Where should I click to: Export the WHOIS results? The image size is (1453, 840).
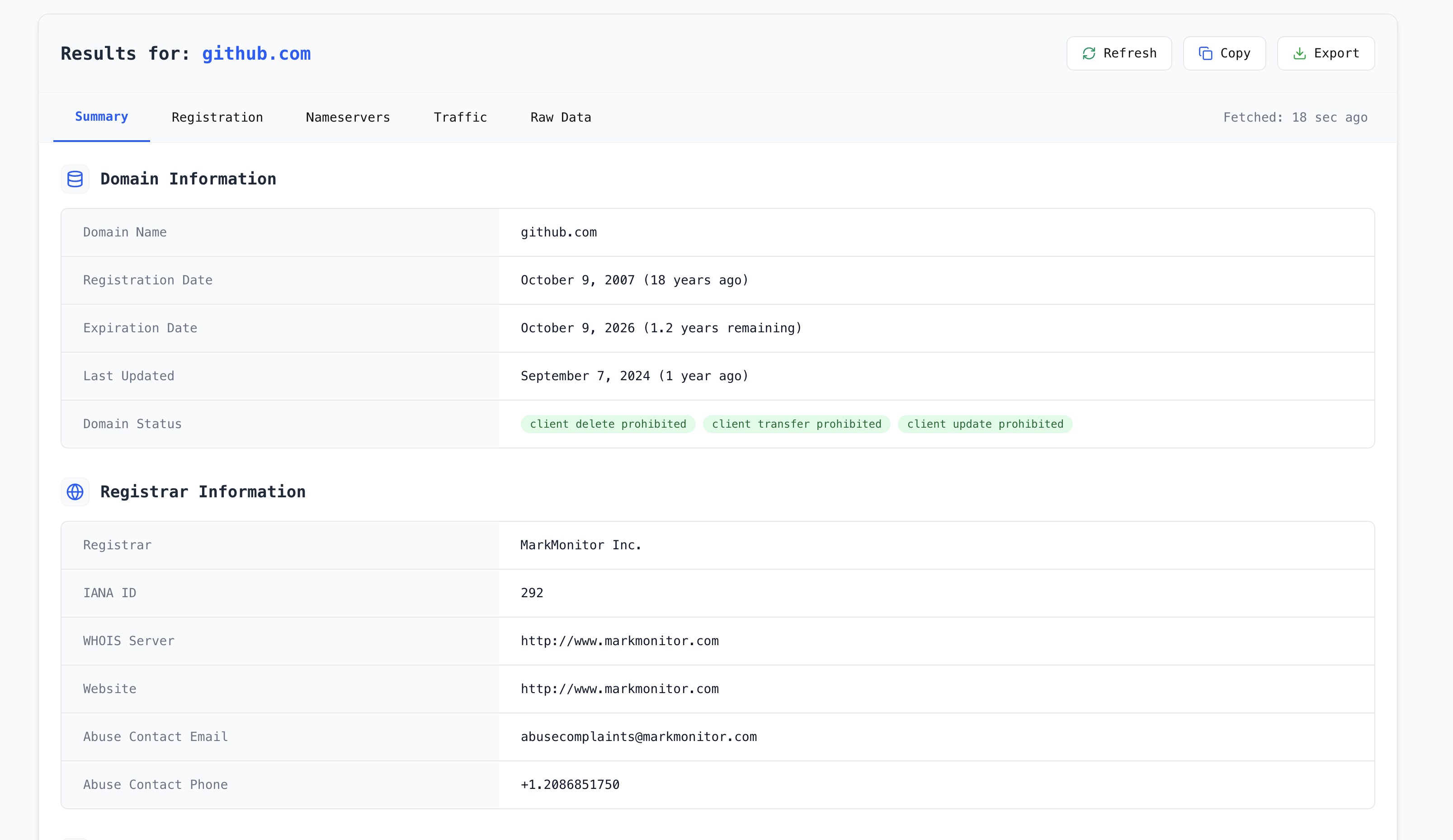(x=1326, y=54)
